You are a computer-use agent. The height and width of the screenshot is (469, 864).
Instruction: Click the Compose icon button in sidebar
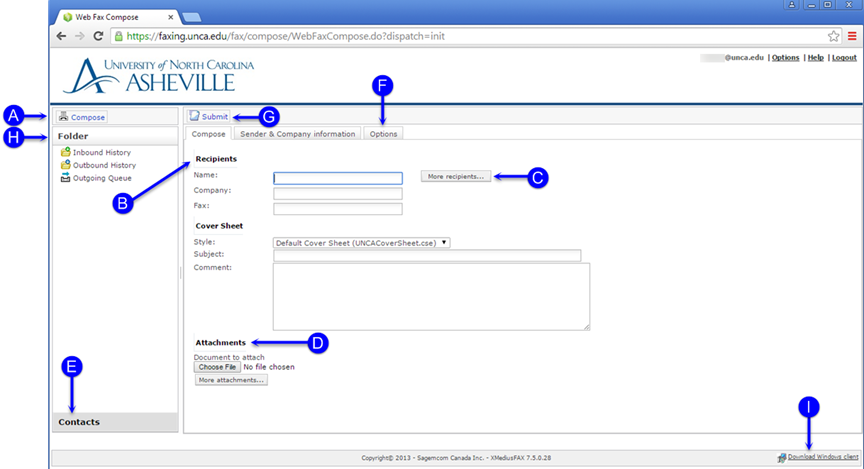[x=81, y=117]
